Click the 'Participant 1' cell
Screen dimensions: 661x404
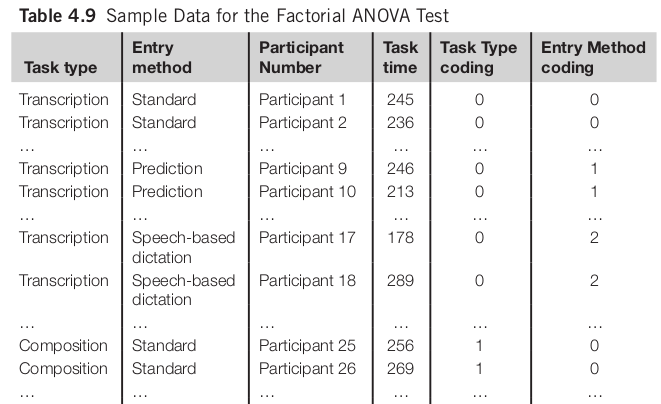click(302, 100)
